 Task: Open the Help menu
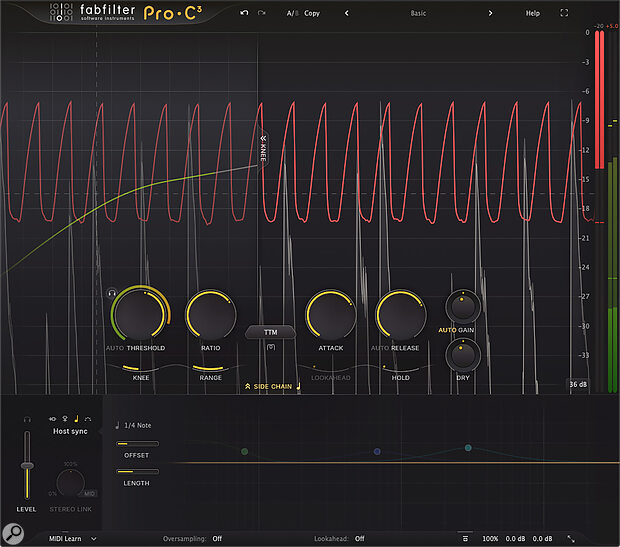point(532,13)
